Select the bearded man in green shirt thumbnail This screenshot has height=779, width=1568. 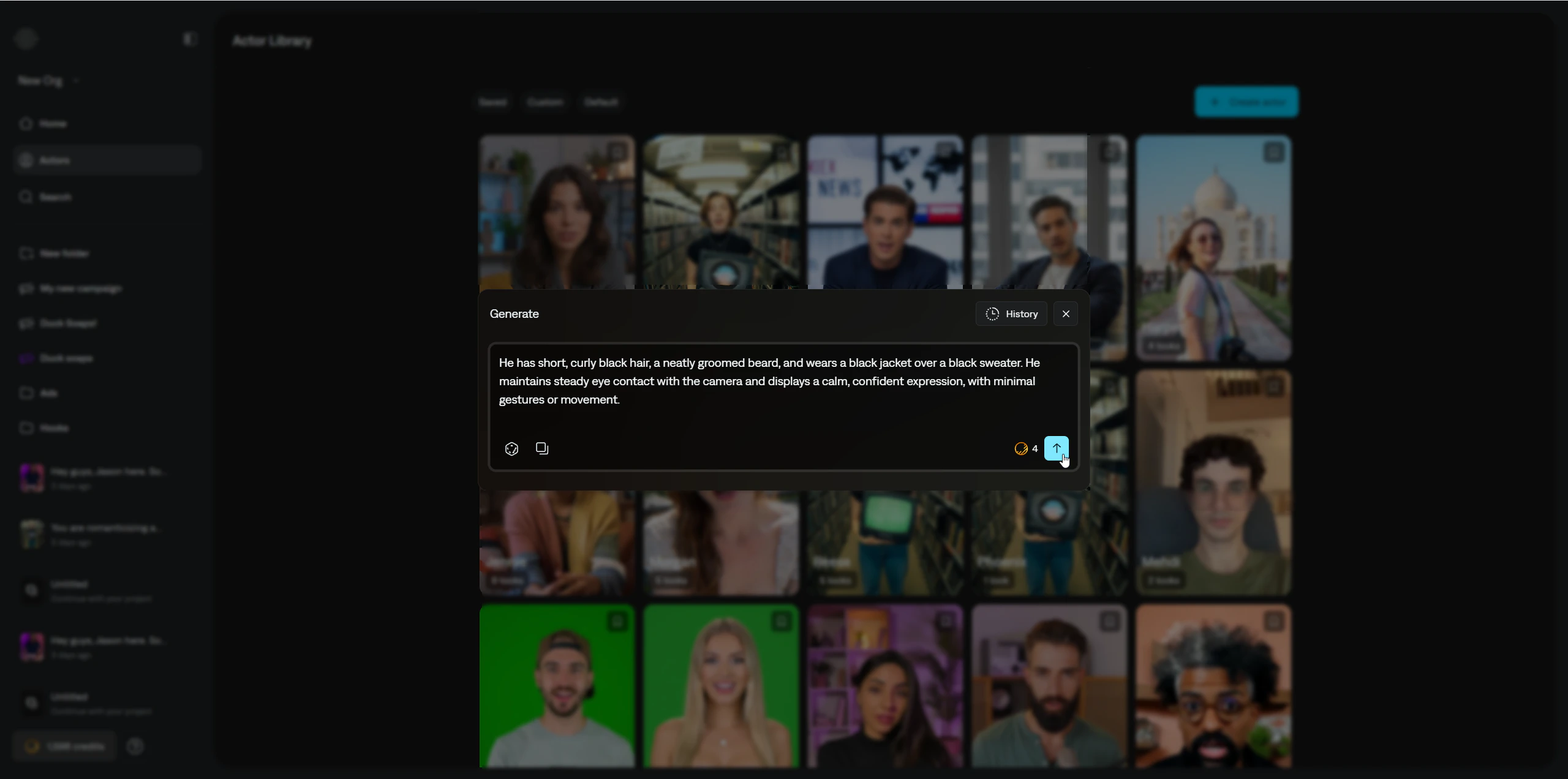(x=1049, y=686)
